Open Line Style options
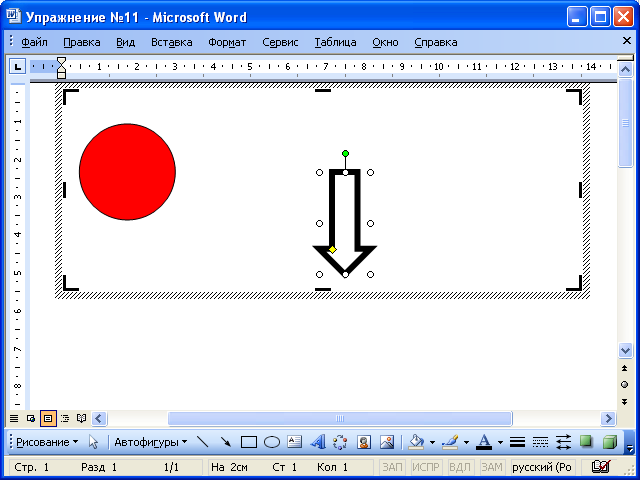The width and height of the screenshot is (640, 480). click(x=517, y=442)
